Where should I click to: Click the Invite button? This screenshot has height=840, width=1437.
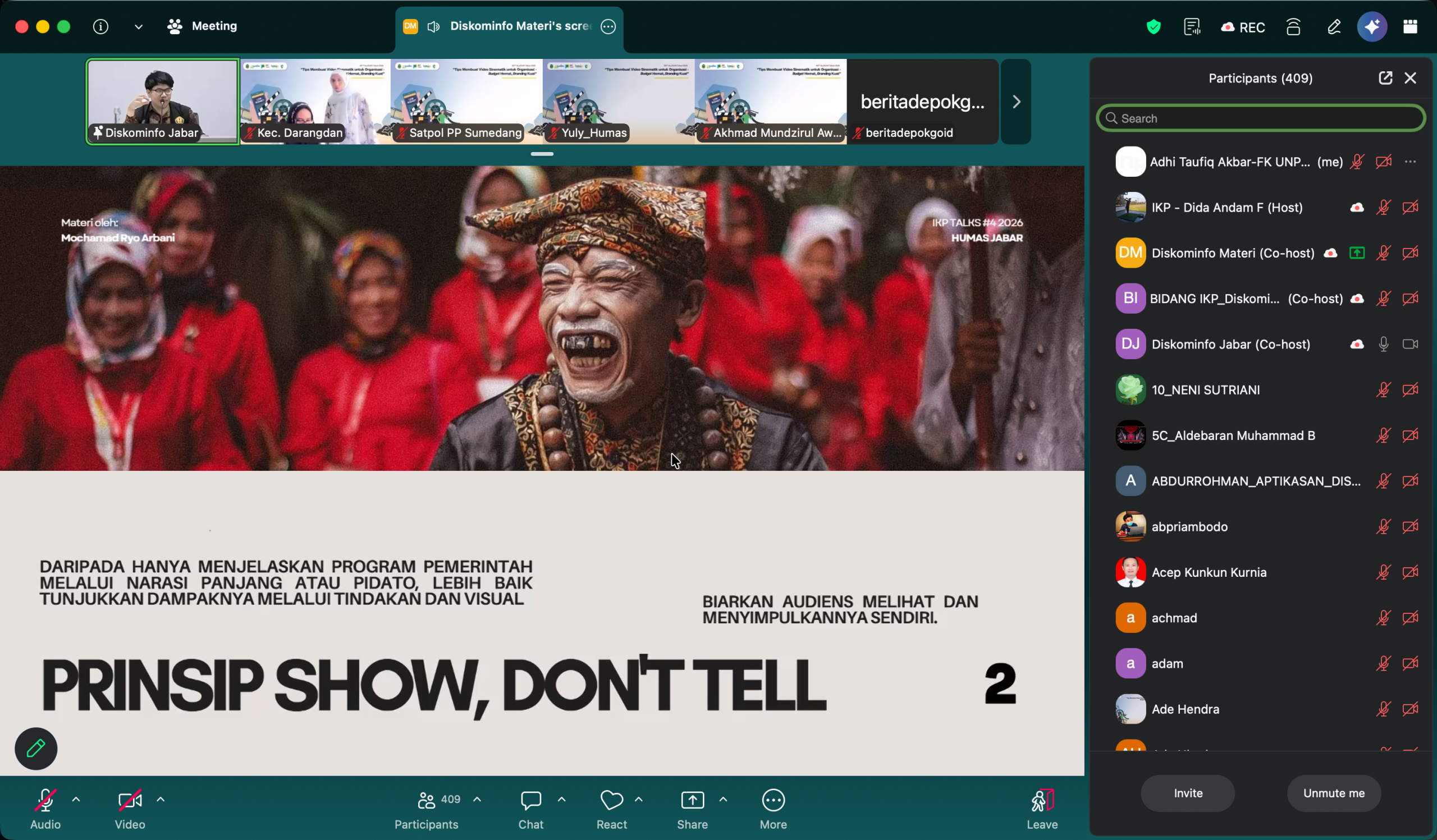1187,793
